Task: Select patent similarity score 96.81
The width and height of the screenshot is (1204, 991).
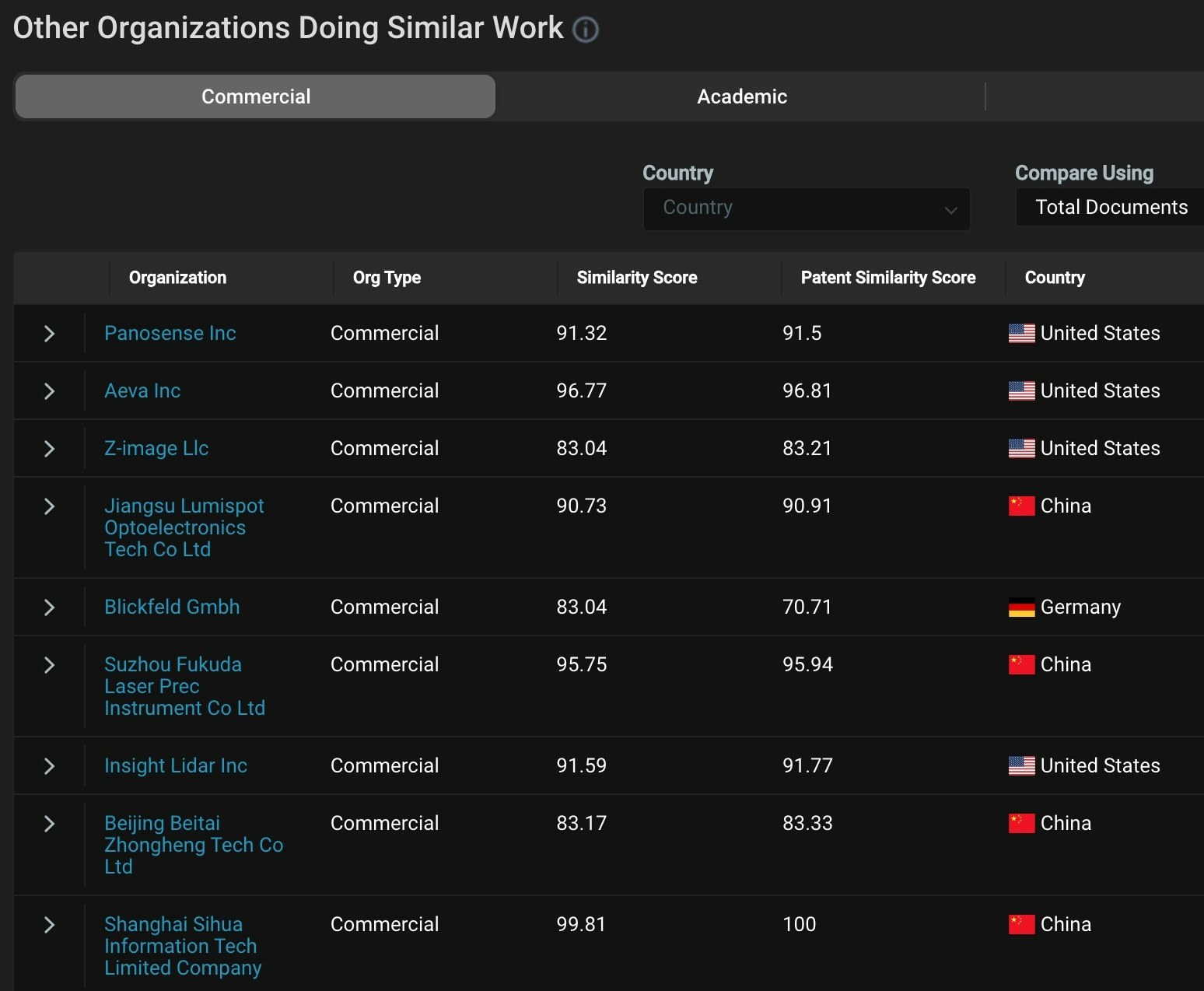Action: pyautogui.click(x=807, y=390)
